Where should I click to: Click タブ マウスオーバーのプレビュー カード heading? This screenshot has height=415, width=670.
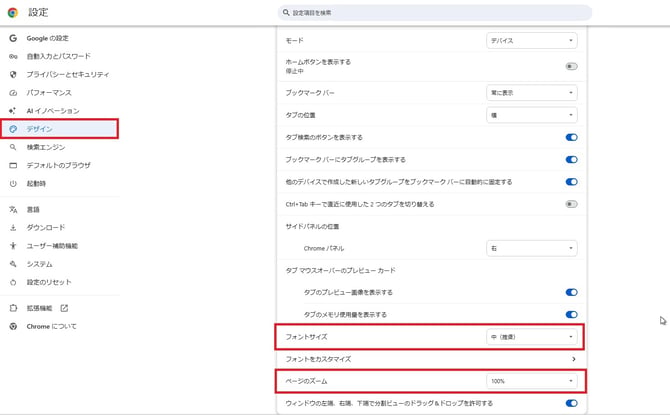(341, 270)
